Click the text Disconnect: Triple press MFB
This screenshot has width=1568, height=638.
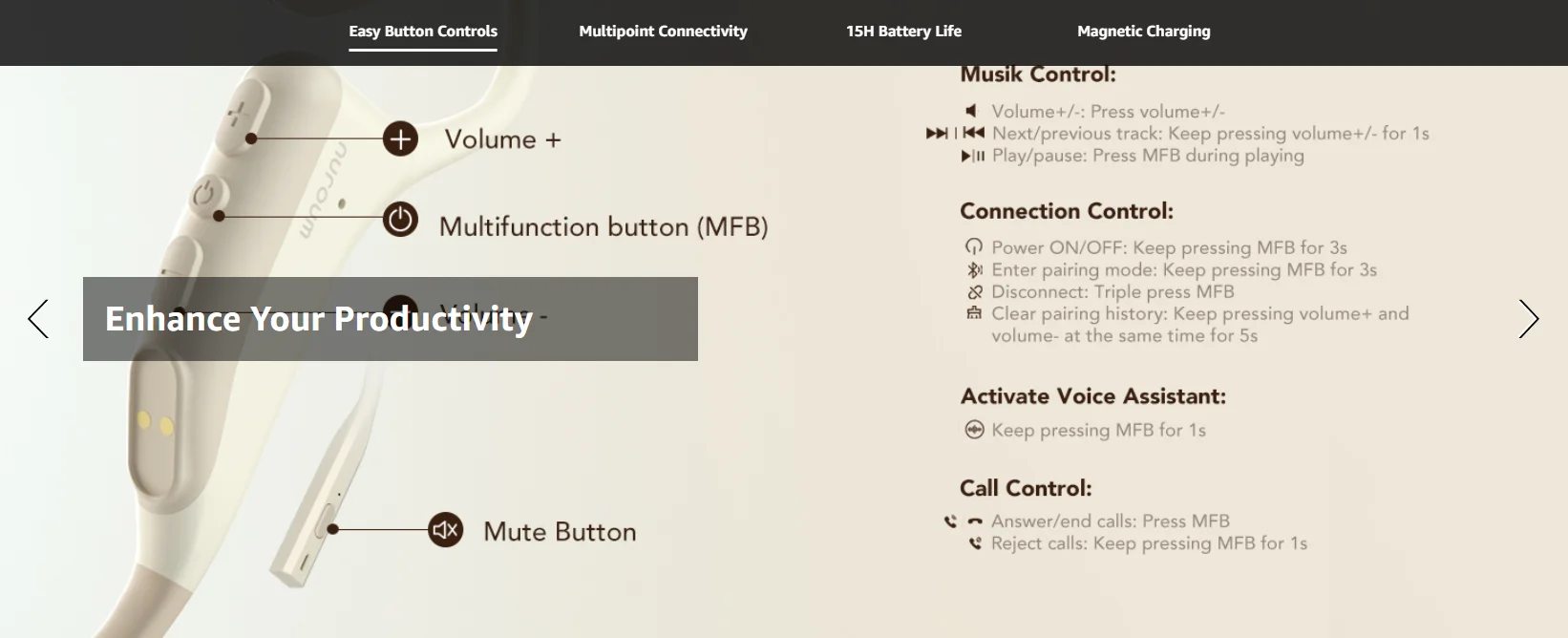click(1112, 292)
